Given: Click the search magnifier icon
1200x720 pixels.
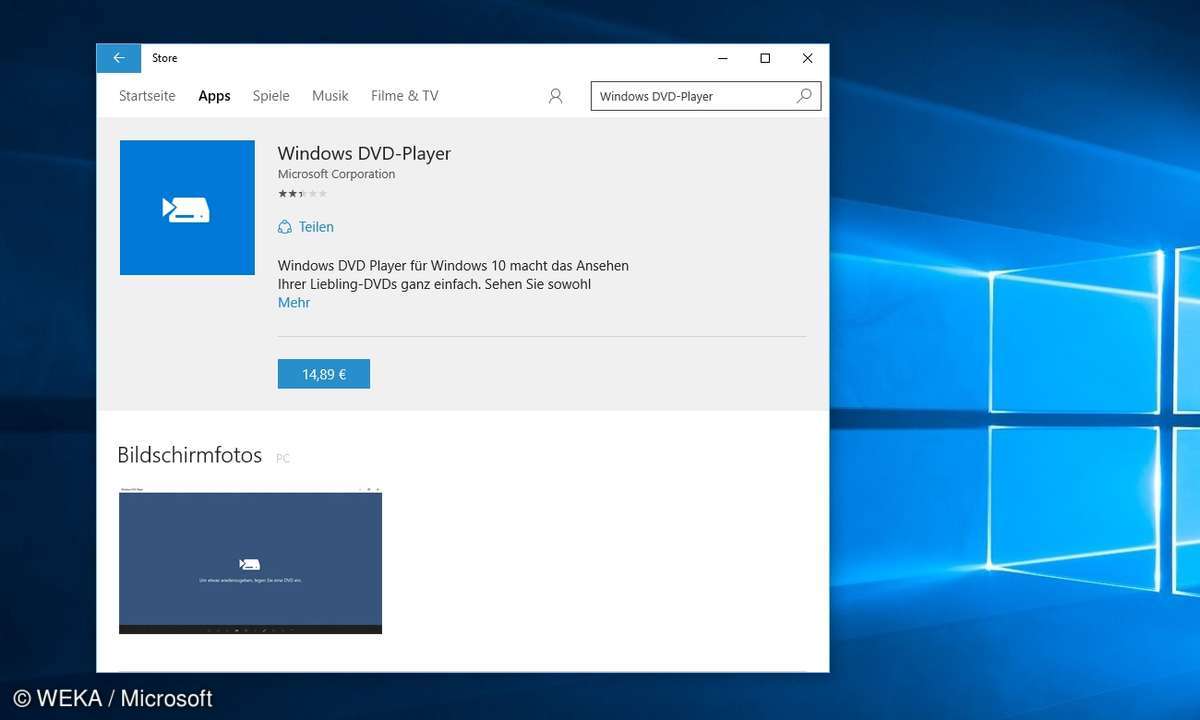Looking at the screenshot, I should click(804, 96).
